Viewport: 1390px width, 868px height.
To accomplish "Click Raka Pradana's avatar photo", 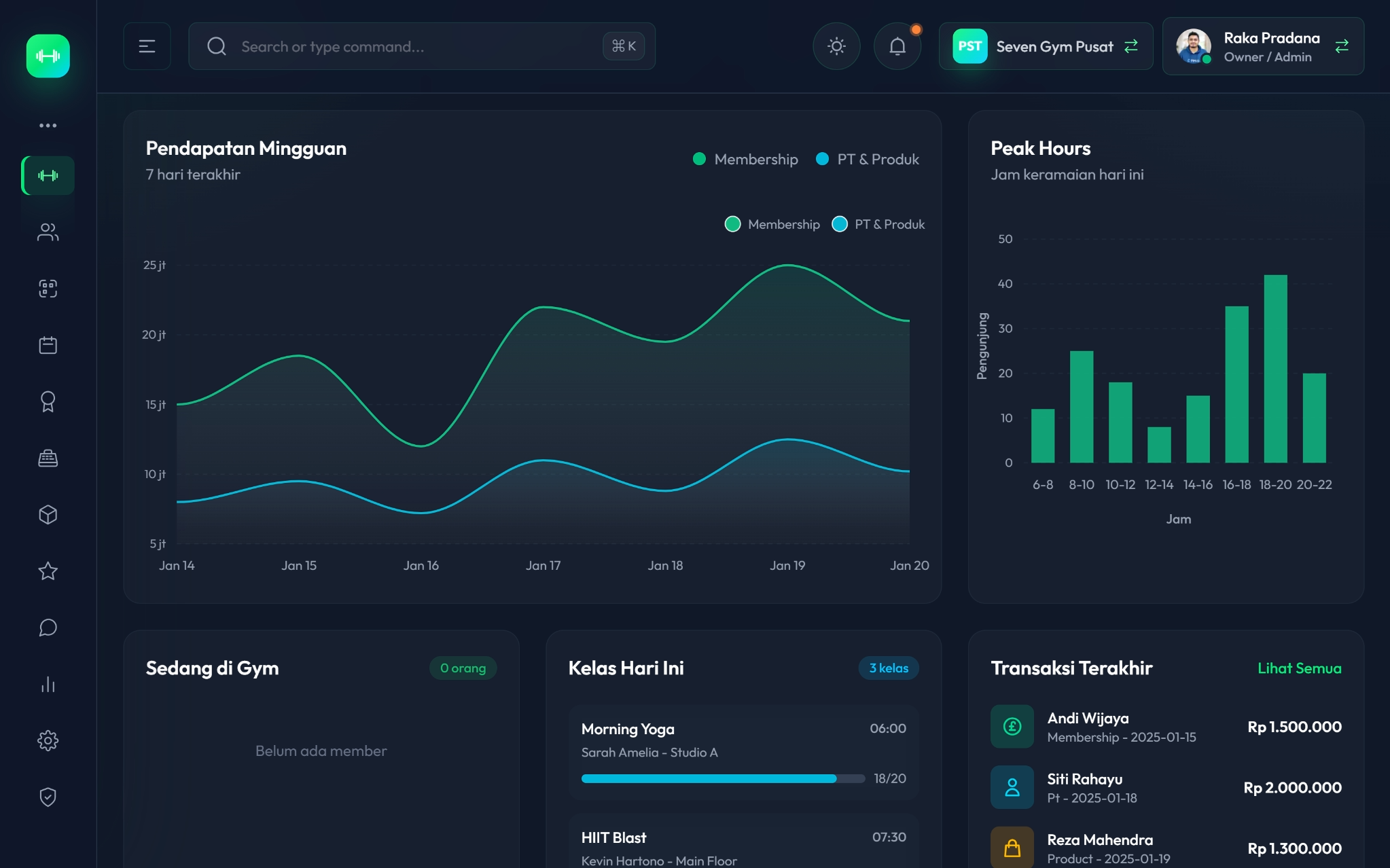I will pos(1193,46).
